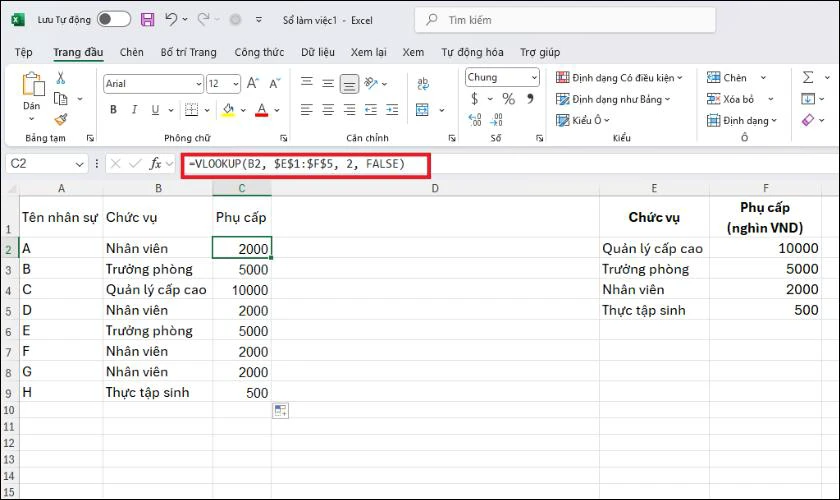Click the Align Left icon
This screenshot has height=500, width=840.
pos(306,110)
